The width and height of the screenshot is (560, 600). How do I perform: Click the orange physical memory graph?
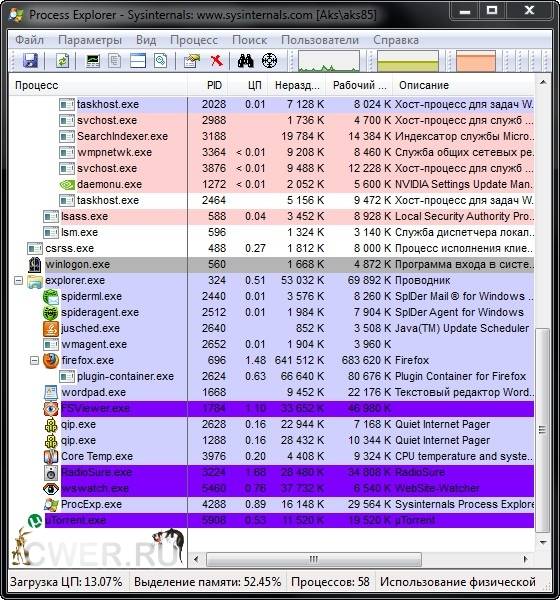tap(476, 61)
